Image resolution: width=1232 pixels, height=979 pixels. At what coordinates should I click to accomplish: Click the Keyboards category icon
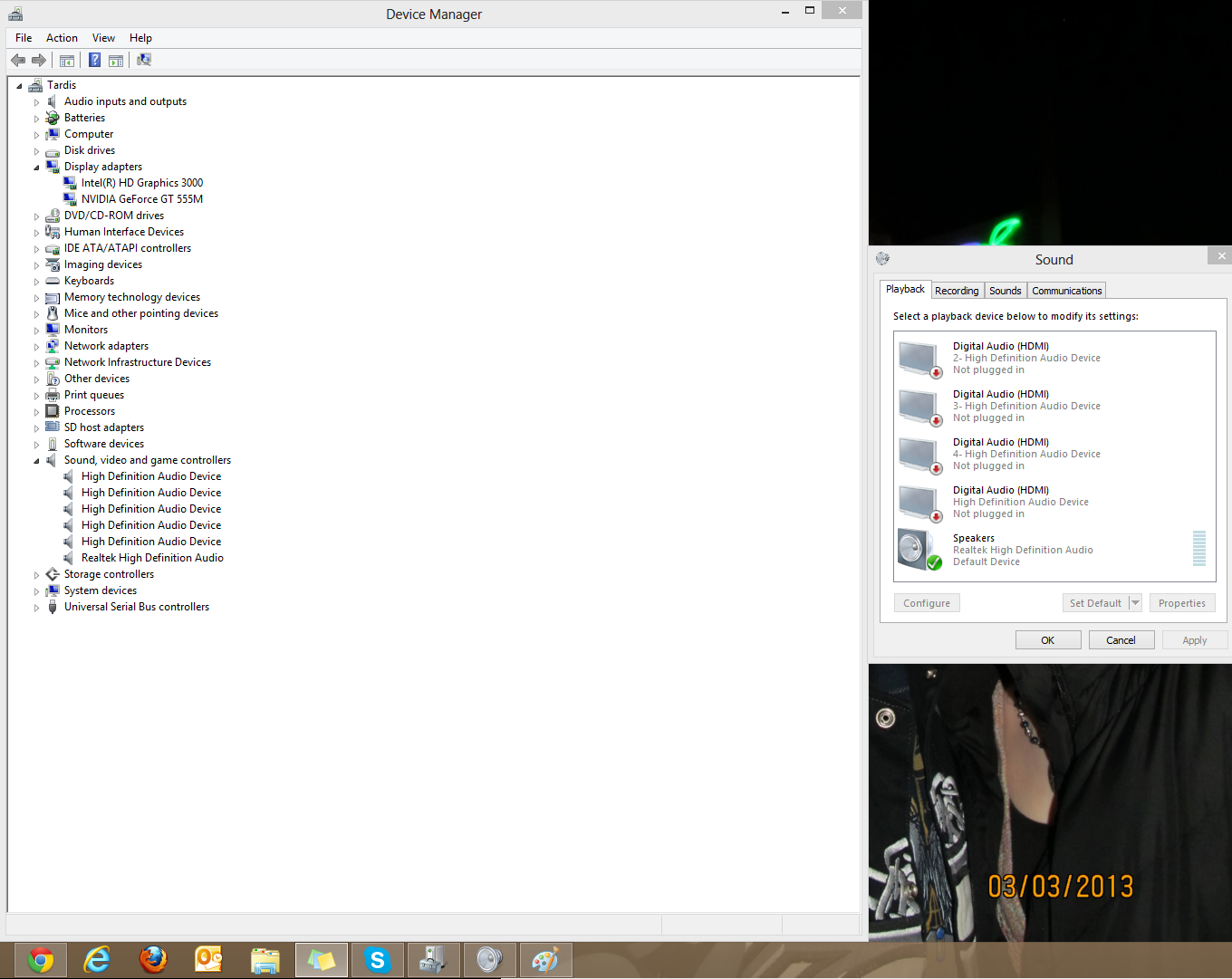tap(53, 281)
